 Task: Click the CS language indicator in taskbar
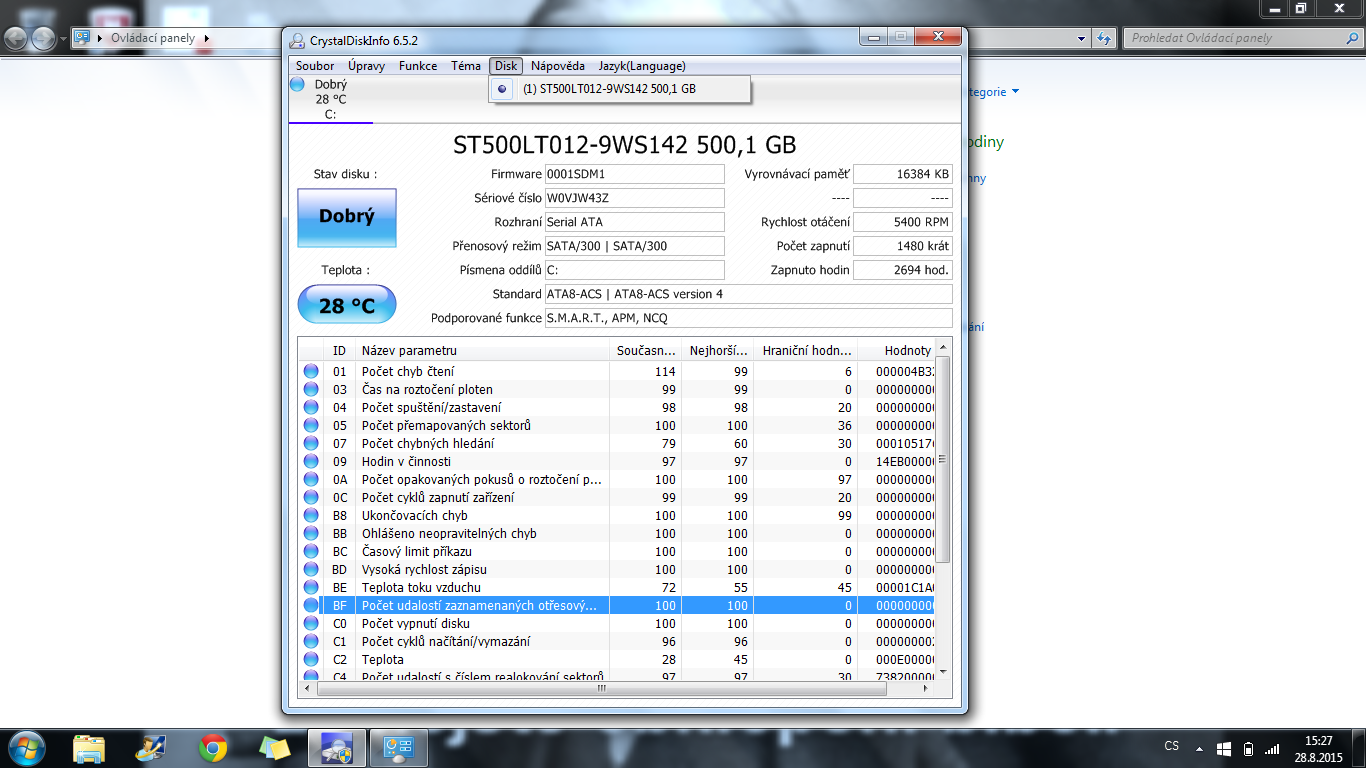click(1172, 746)
